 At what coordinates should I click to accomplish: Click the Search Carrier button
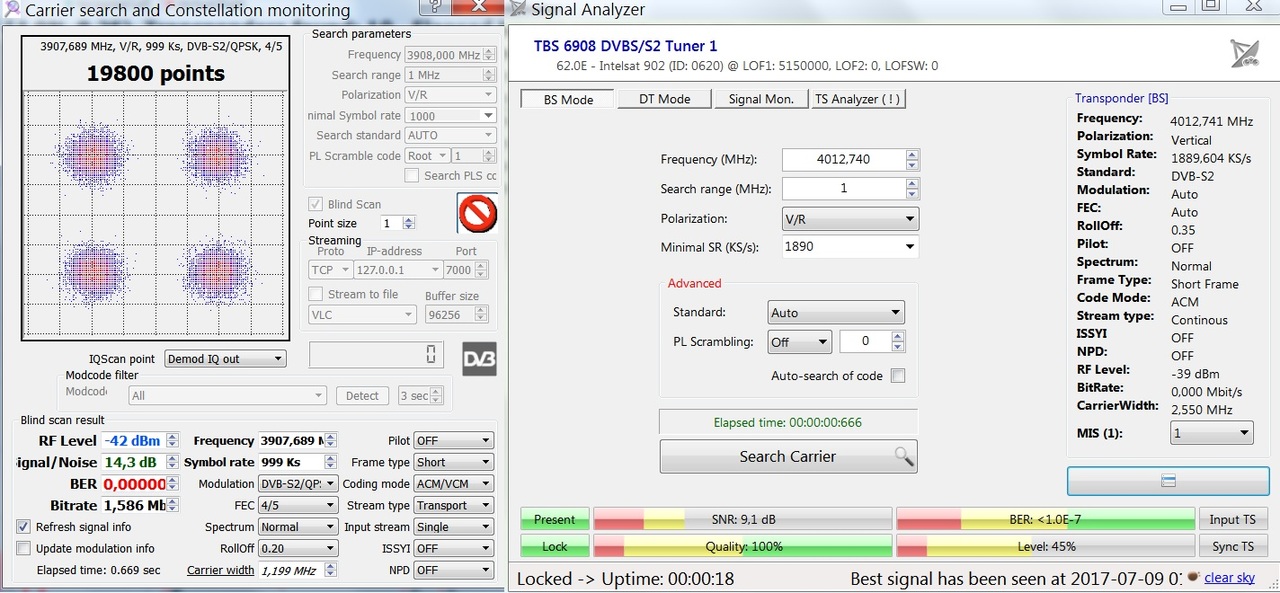pos(788,456)
